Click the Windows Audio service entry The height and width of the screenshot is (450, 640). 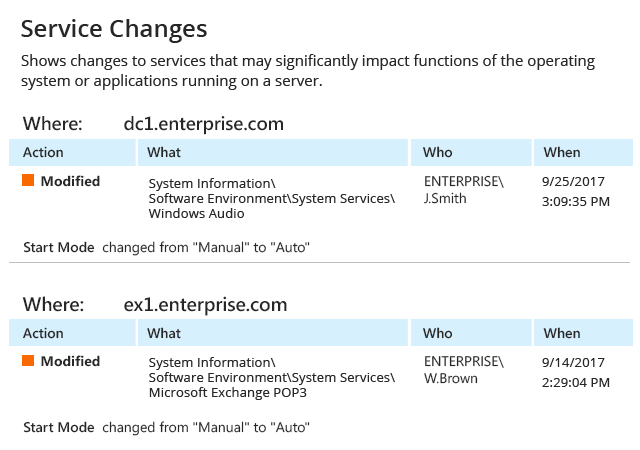195,214
